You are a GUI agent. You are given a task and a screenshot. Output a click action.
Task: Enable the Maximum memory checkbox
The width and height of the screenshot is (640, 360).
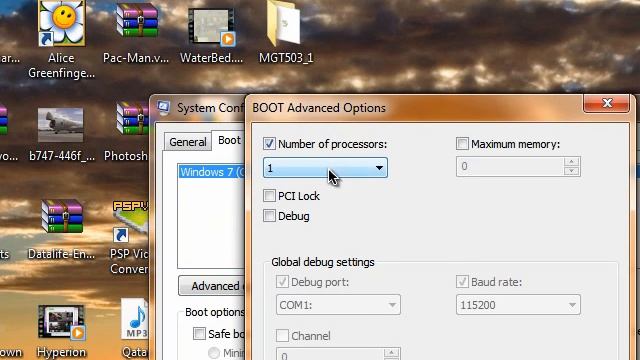coord(462,144)
